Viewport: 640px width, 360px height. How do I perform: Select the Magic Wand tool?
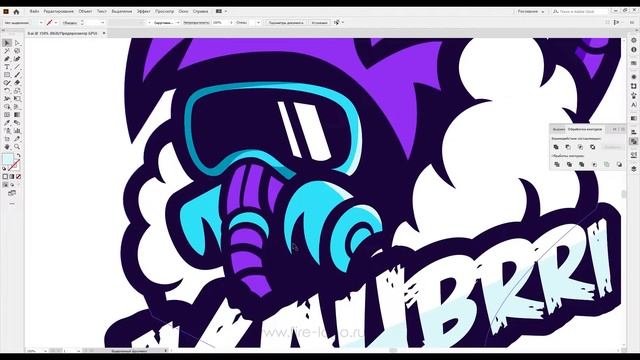pos(7,51)
